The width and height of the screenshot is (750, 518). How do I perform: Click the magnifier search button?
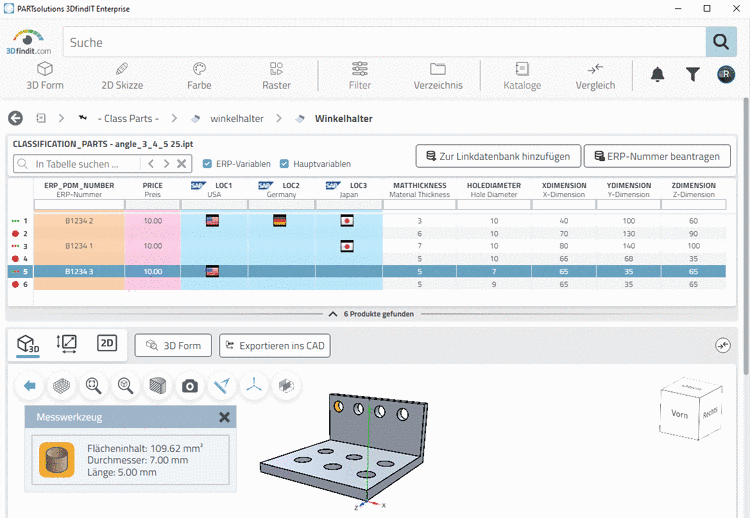point(721,42)
